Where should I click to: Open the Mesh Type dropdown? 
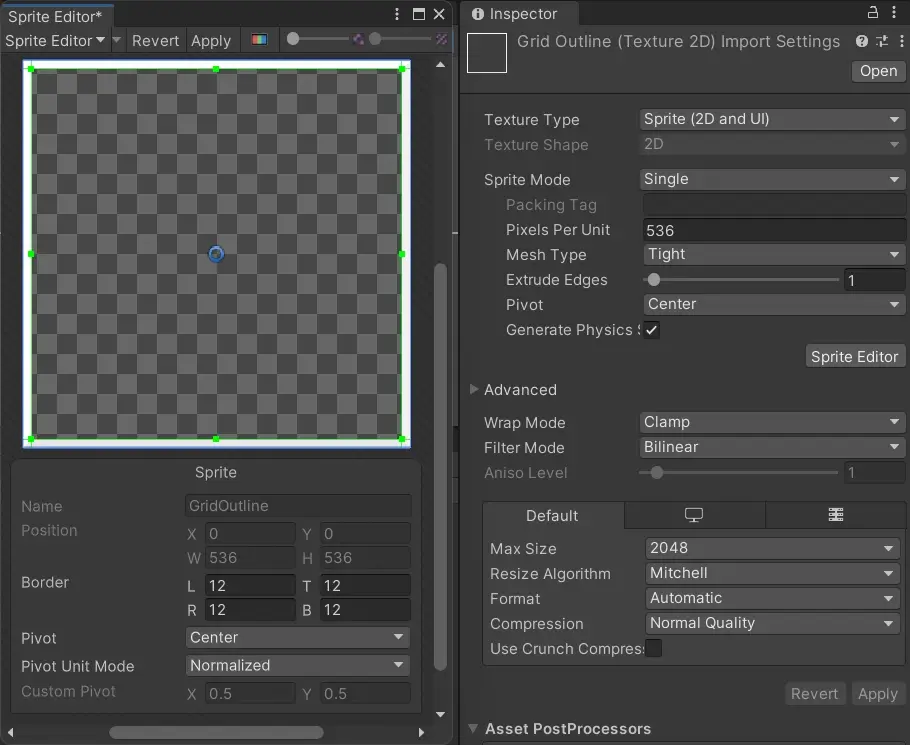coord(774,254)
